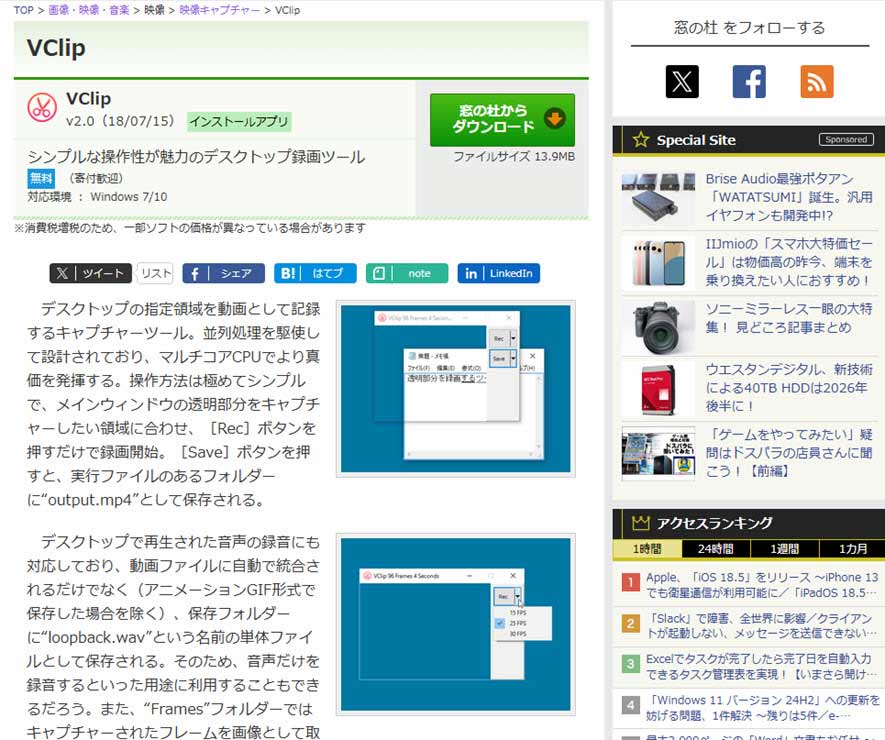Open ranking 1 Apple iOS 18.5 article
Image resolution: width=885 pixels, height=740 pixels.
coord(762,585)
